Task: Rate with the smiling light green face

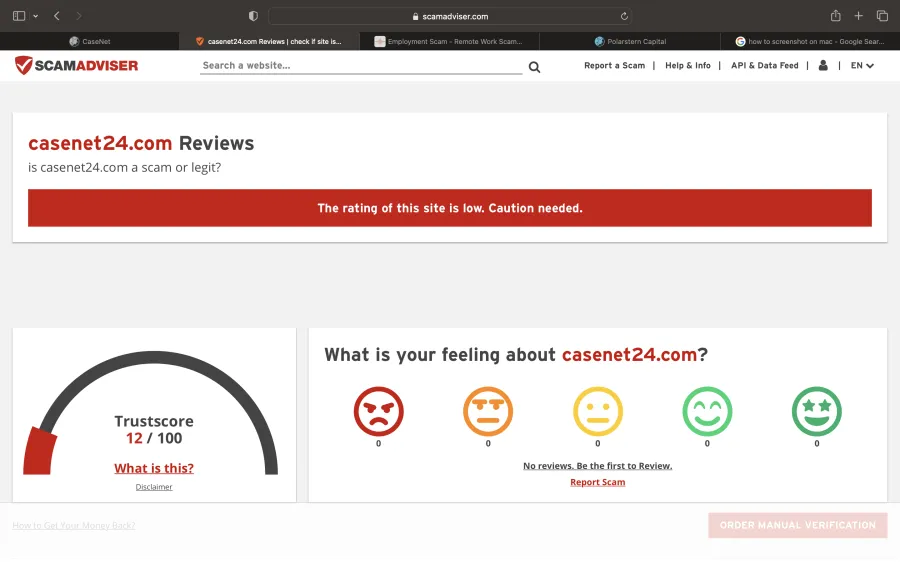Action: pyautogui.click(x=707, y=411)
